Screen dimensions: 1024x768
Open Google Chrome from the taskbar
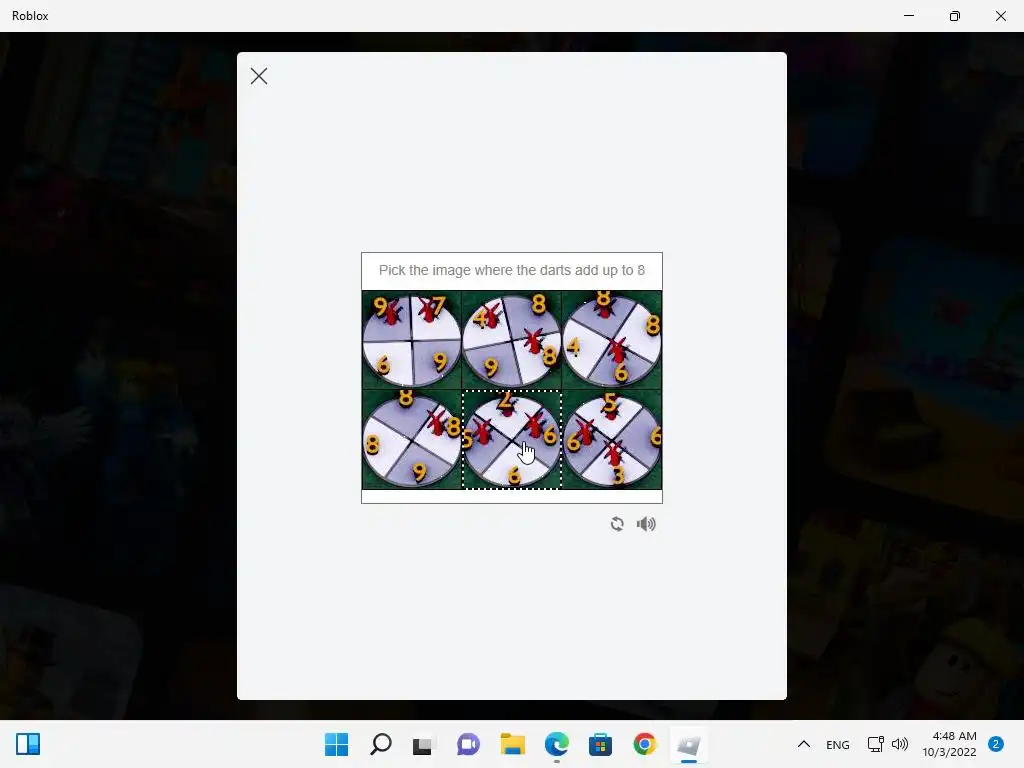pyautogui.click(x=645, y=744)
